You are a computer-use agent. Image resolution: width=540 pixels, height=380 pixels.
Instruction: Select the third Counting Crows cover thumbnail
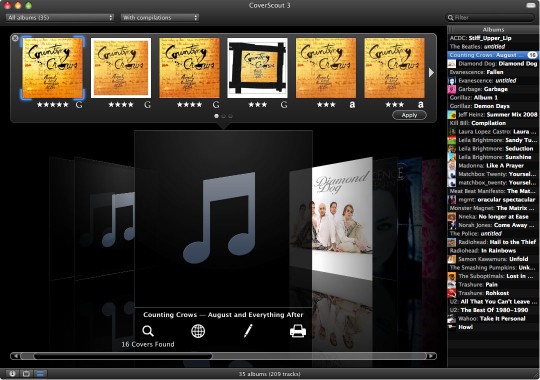coord(189,68)
